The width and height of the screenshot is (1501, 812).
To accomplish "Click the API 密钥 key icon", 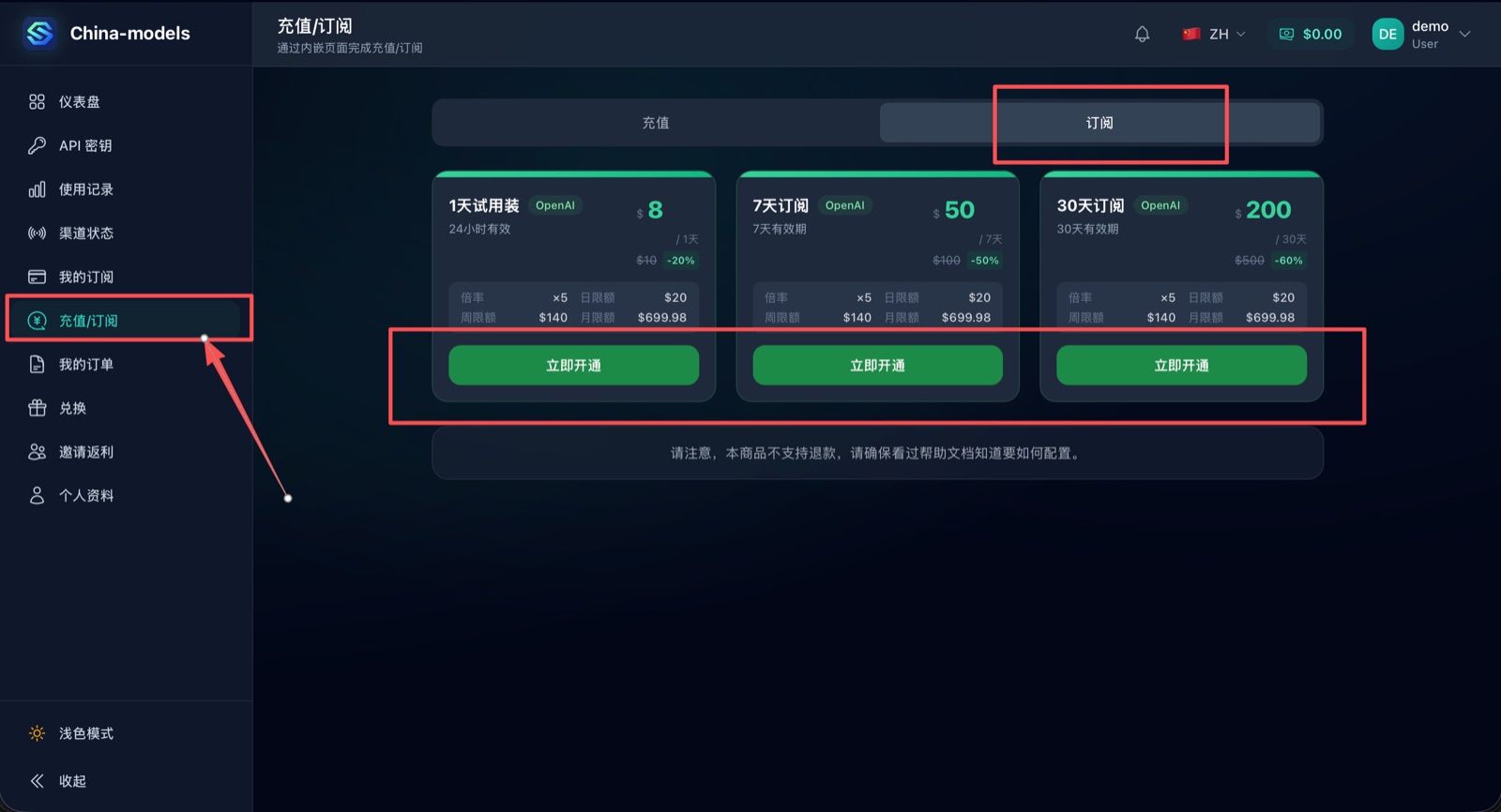I will tap(37, 145).
